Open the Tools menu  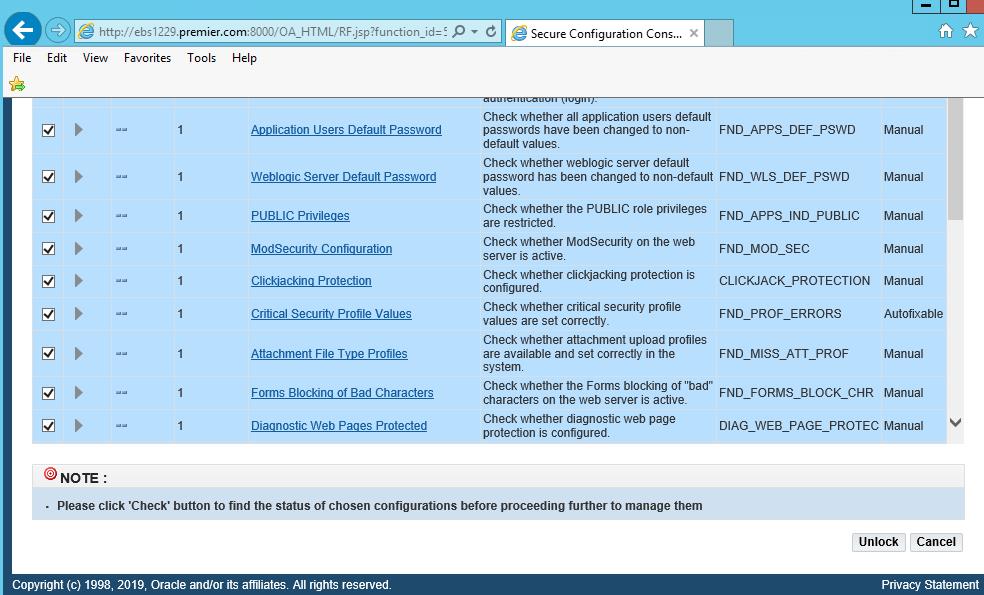click(x=201, y=58)
